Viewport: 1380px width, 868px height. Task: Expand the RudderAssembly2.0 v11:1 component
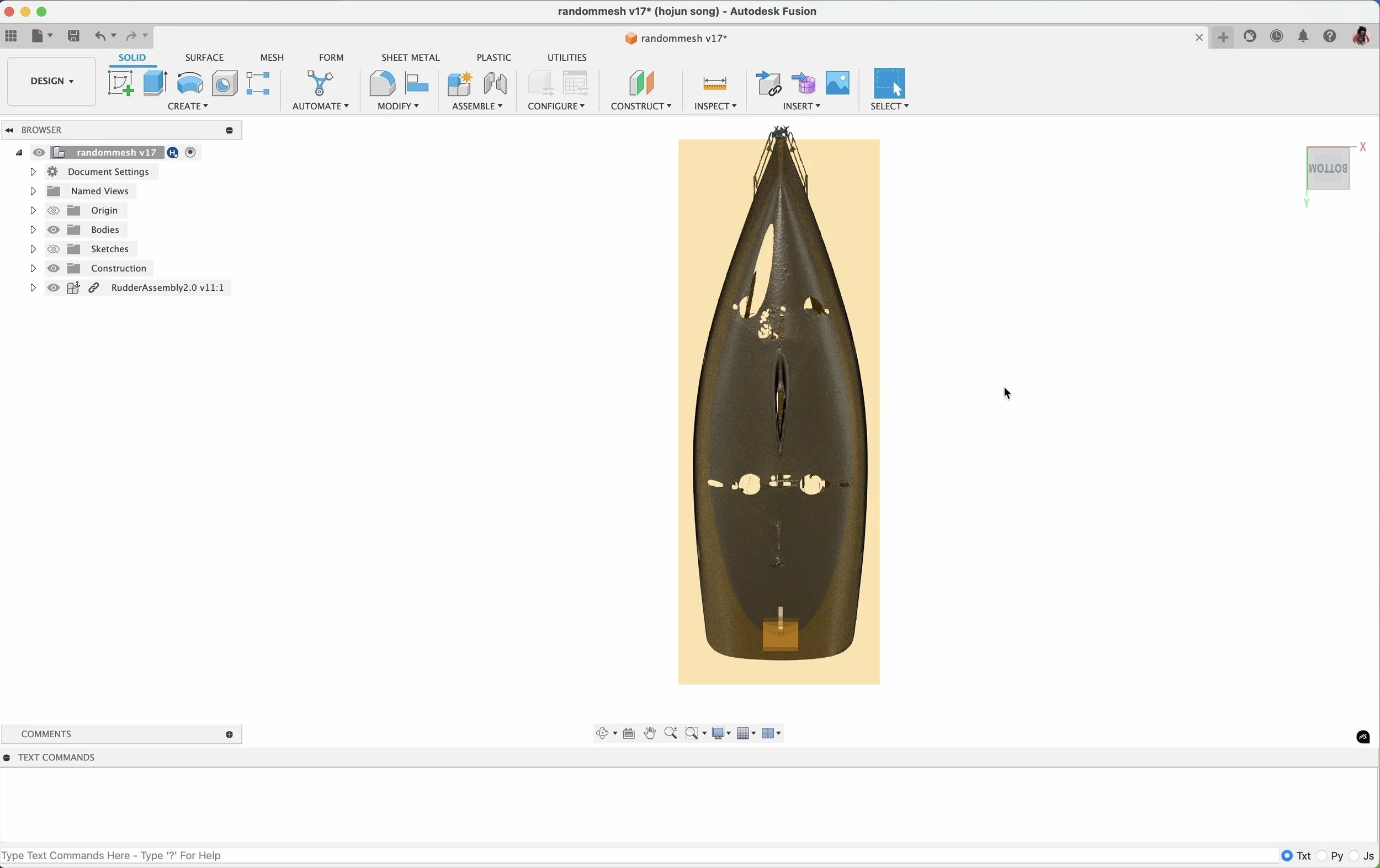click(x=33, y=287)
